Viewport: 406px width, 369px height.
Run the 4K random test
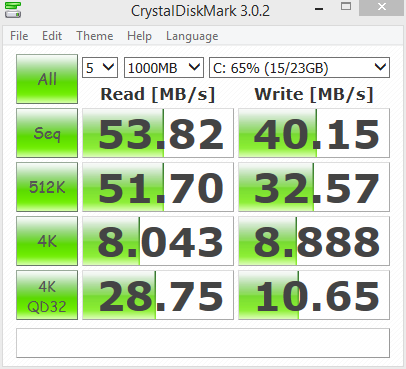[47, 241]
